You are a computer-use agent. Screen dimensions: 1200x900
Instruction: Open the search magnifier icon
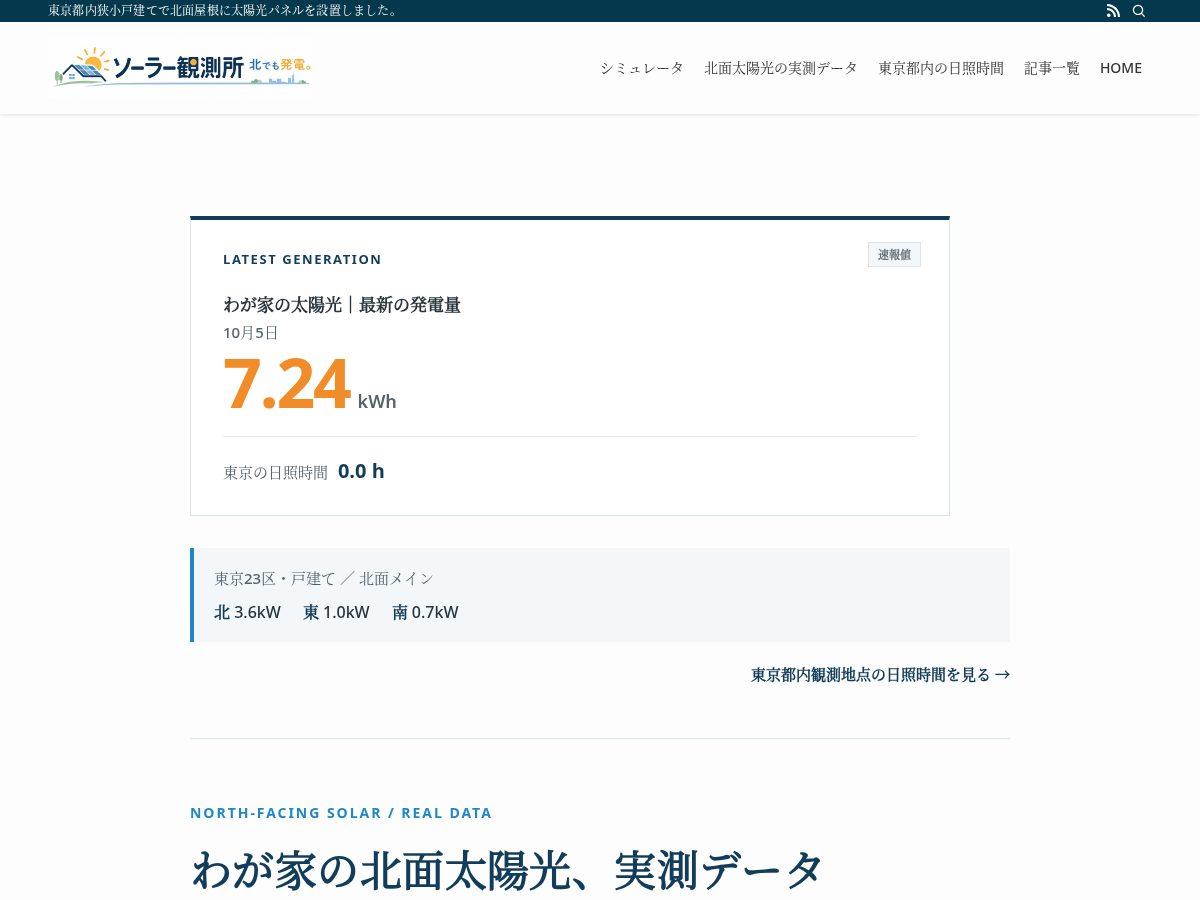[x=1139, y=11]
